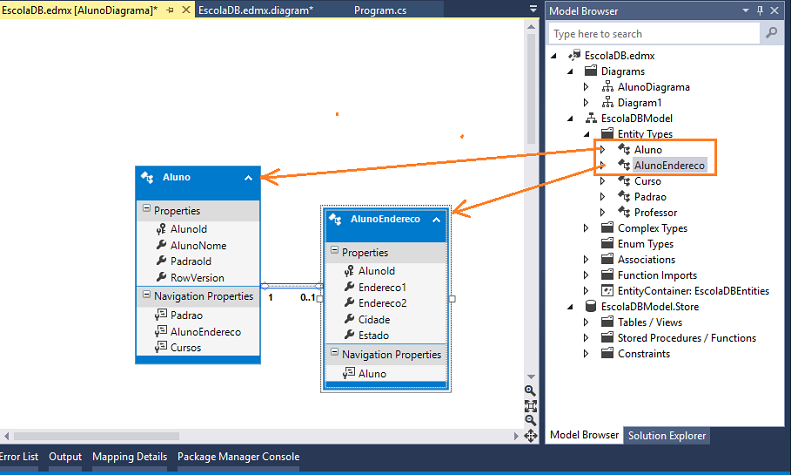791x475 pixels.
Task: Open Model Browser window options dropdown
Action: click(746, 11)
